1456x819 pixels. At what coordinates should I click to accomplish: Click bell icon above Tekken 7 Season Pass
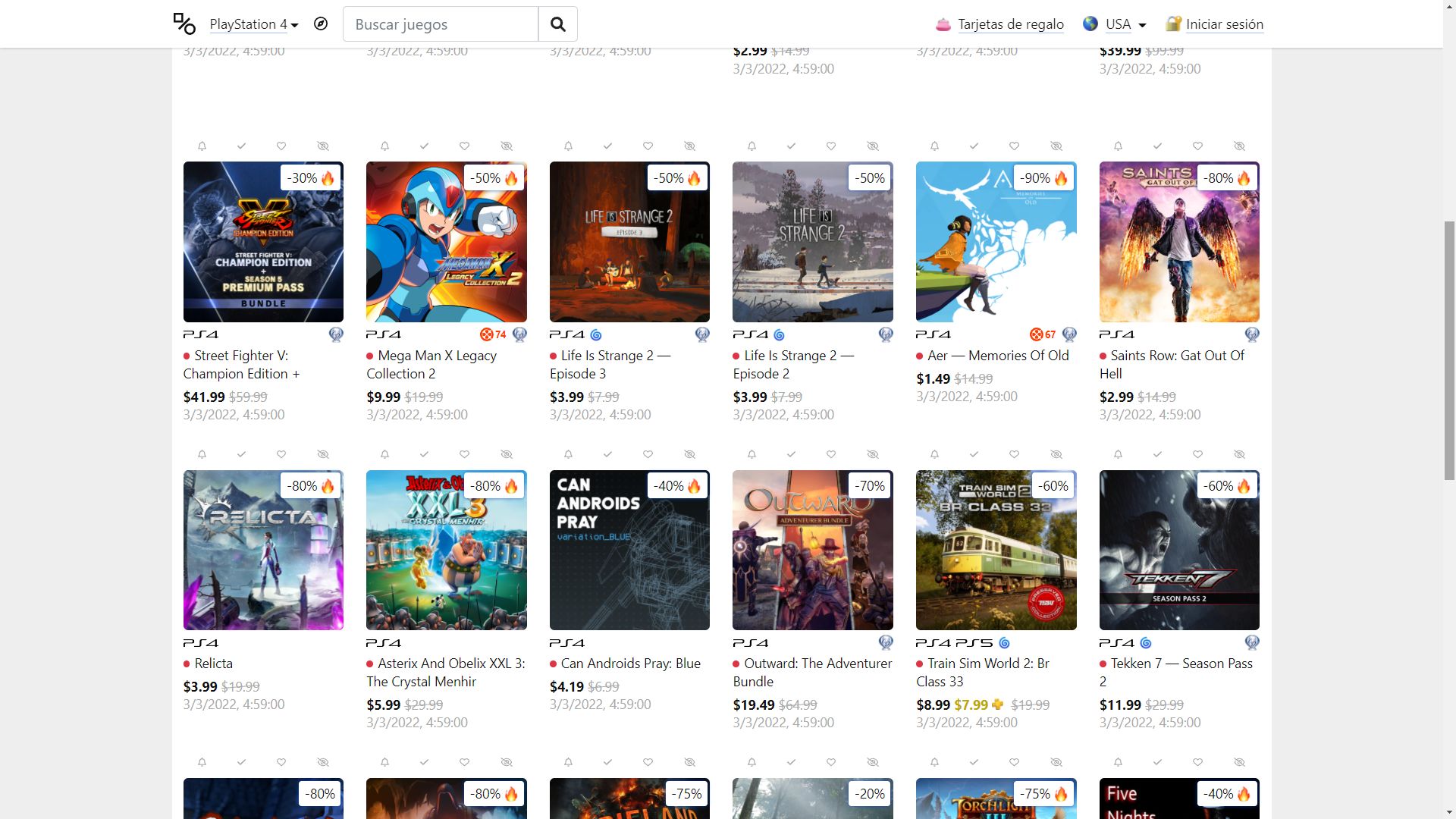pos(1118,454)
